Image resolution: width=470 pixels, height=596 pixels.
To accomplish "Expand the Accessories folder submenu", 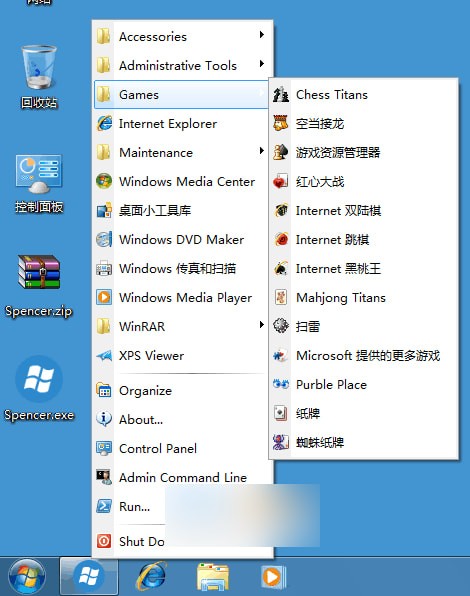I will (x=181, y=36).
